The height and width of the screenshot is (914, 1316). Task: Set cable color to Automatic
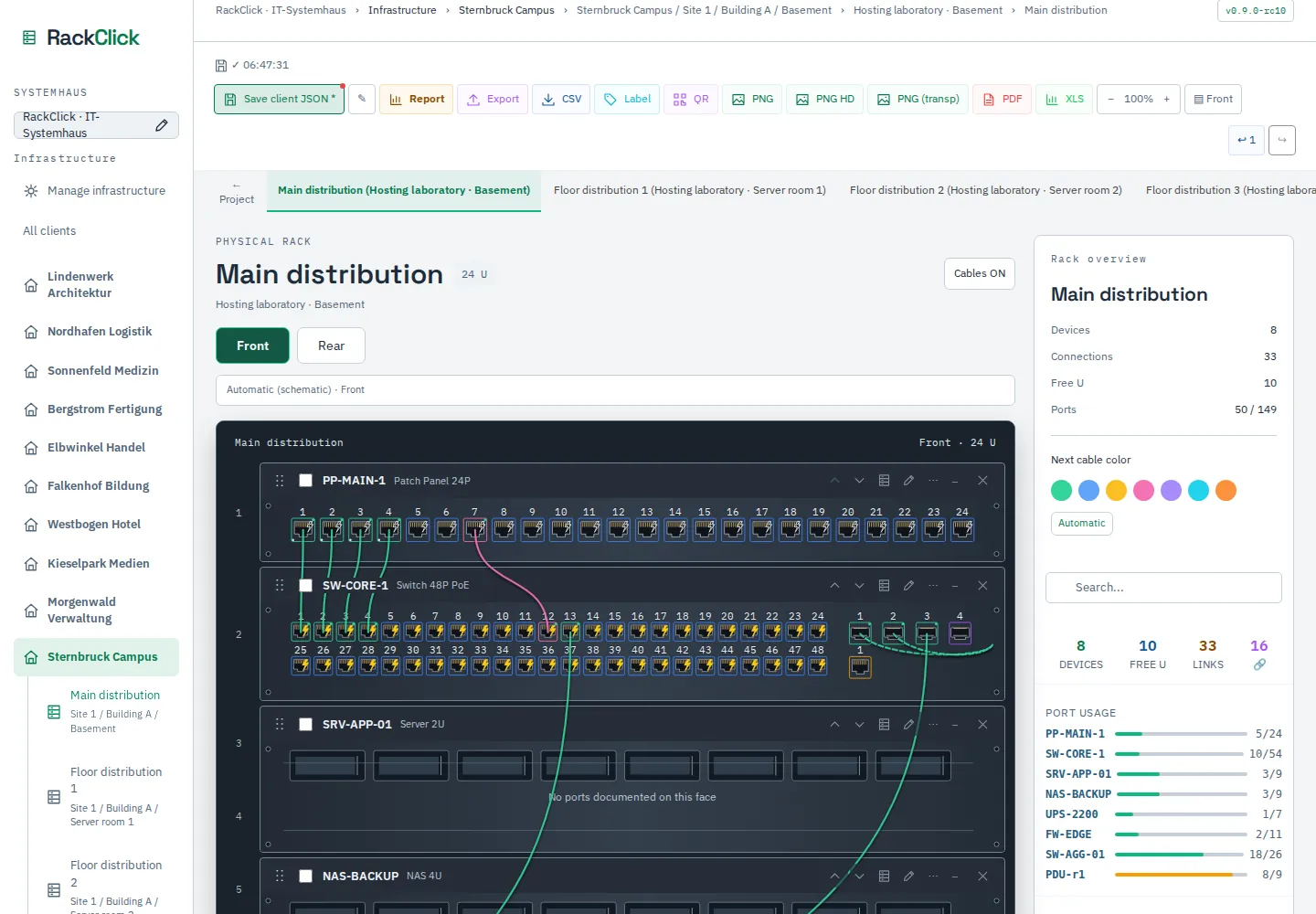(x=1082, y=524)
